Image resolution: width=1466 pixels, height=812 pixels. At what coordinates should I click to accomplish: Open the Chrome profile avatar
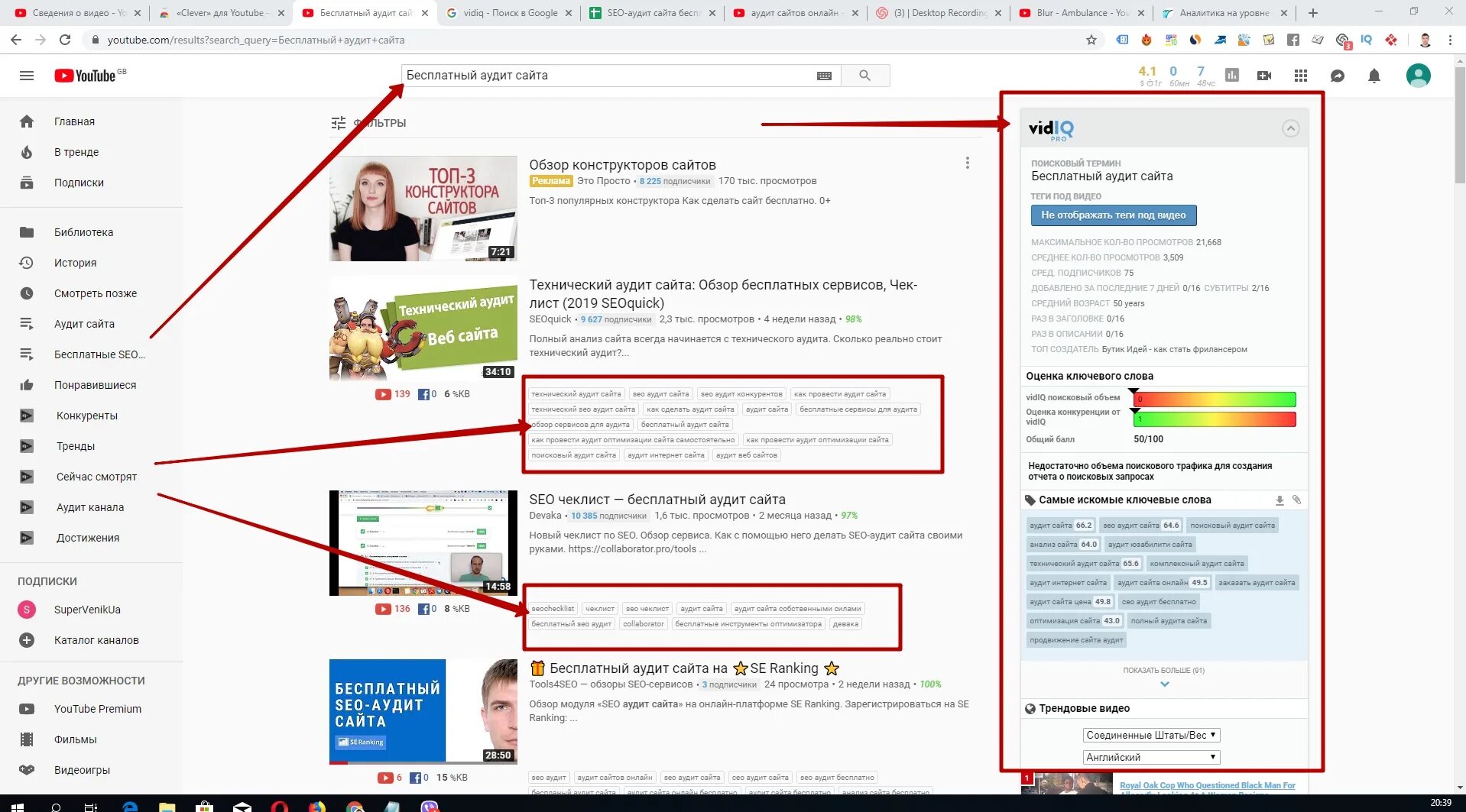[1425, 40]
